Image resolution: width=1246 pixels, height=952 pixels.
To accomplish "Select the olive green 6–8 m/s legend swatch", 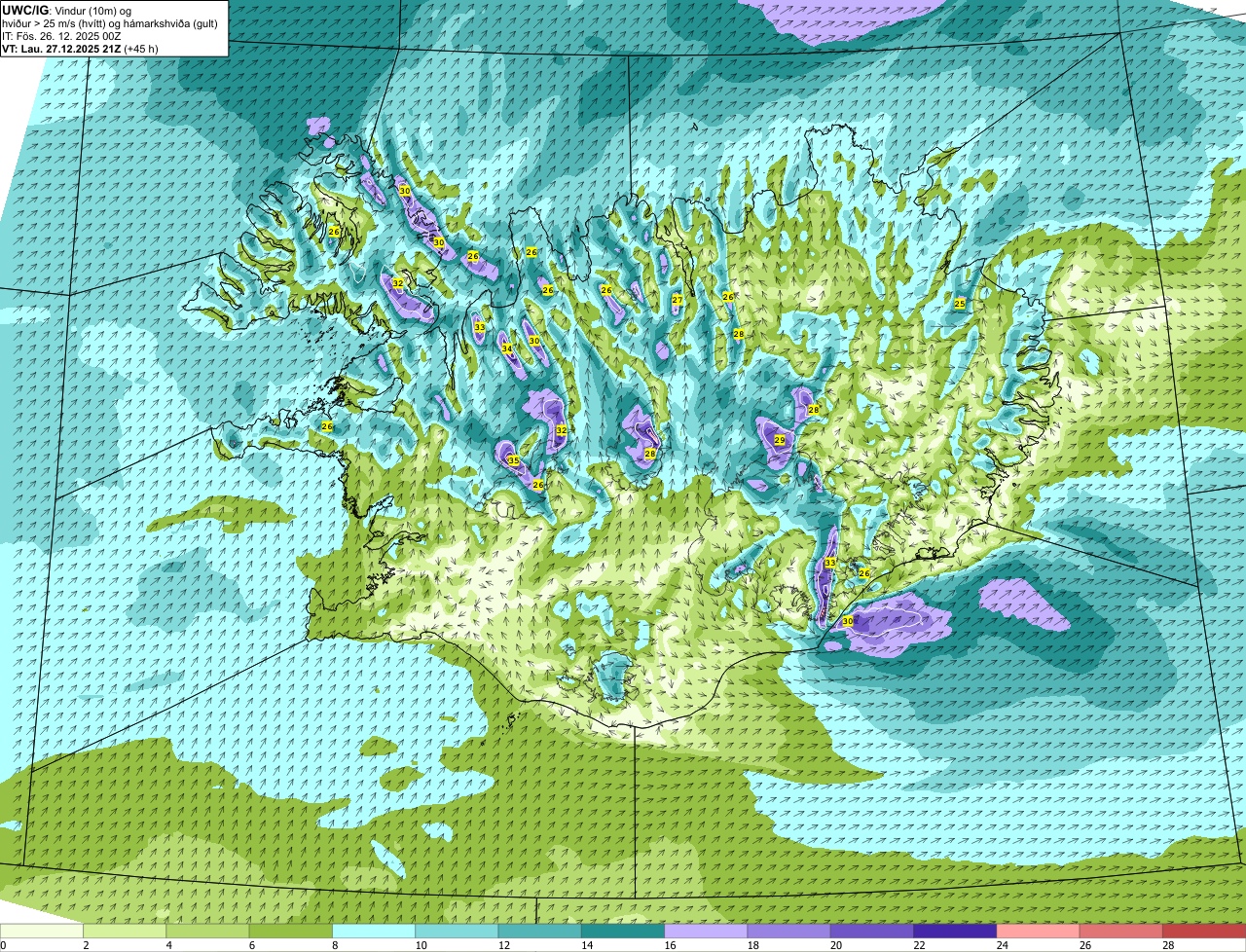I will [x=291, y=931].
